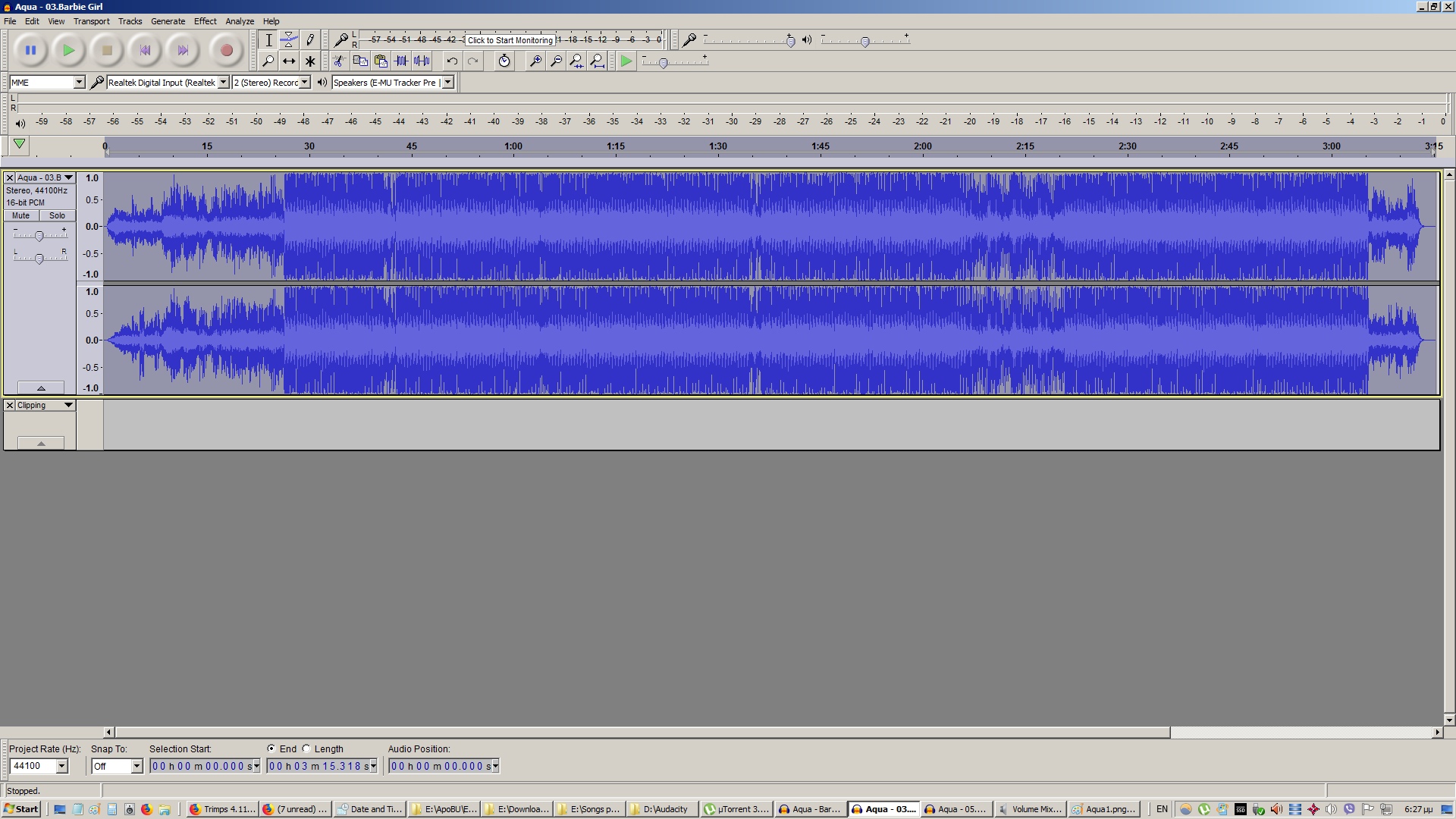
Task: Open the Edit menu
Action: (x=32, y=21)
